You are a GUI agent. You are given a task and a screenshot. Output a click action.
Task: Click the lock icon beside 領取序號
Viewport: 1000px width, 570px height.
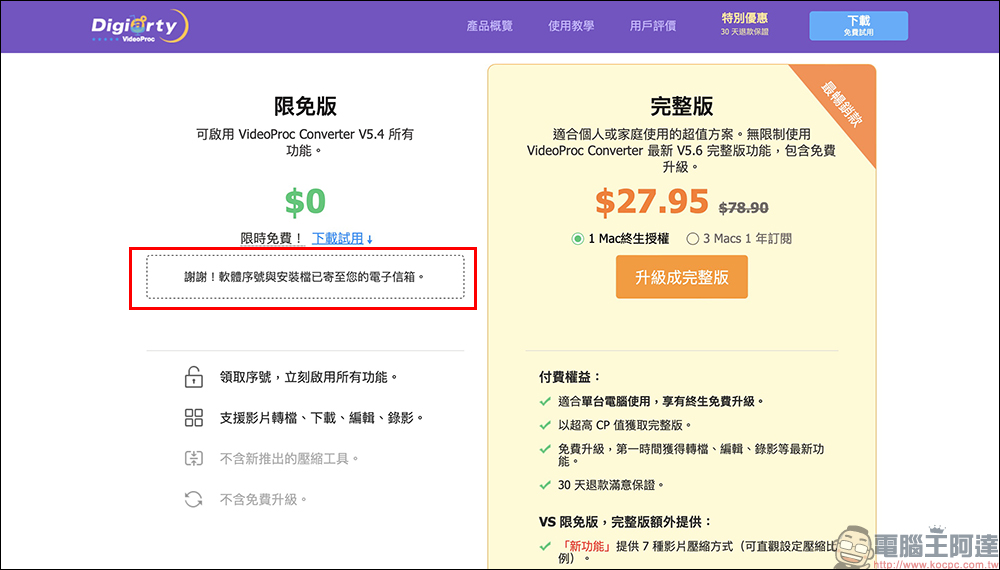point(193,377)
